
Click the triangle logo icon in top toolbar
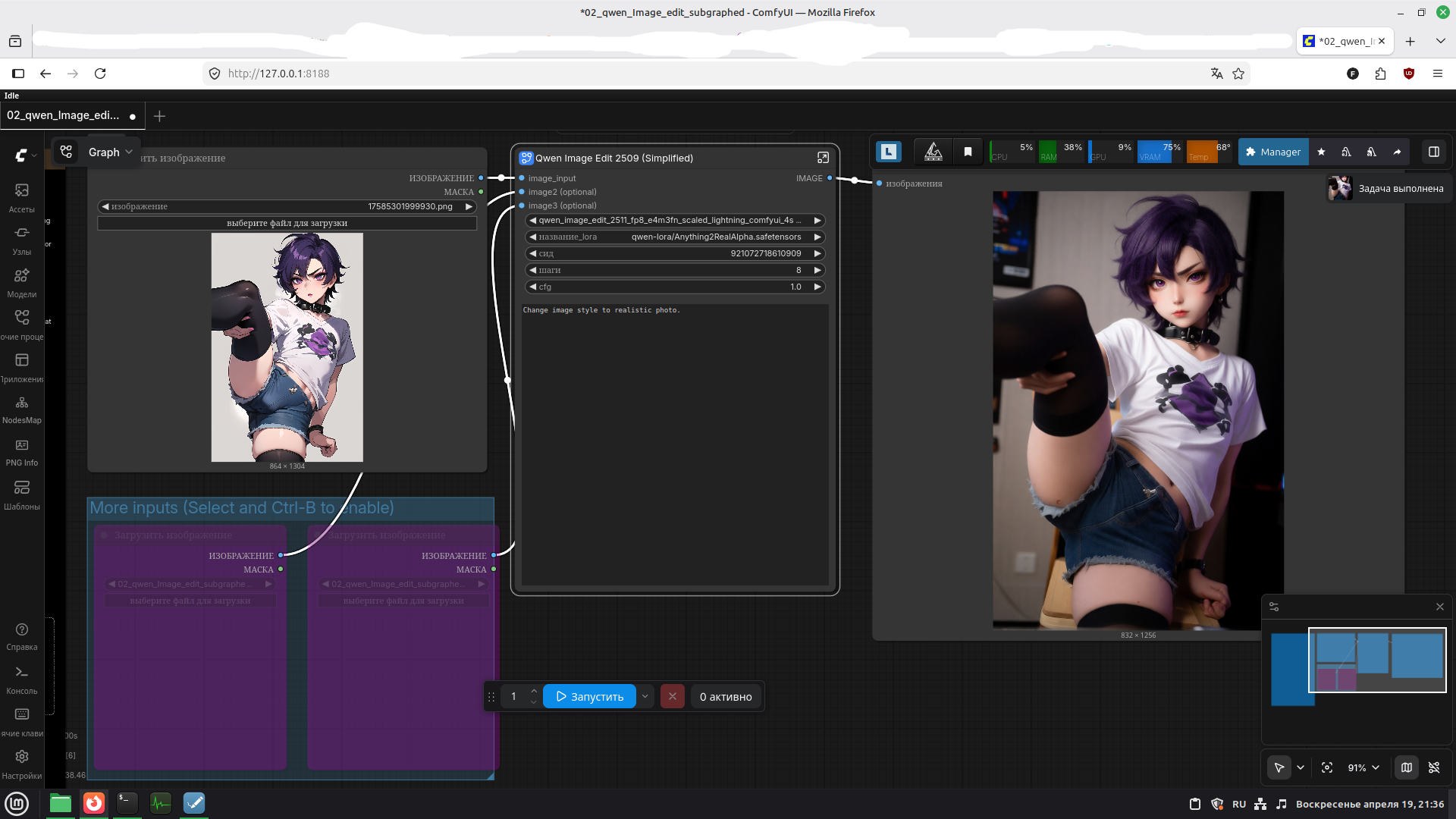tap(934, 152)
